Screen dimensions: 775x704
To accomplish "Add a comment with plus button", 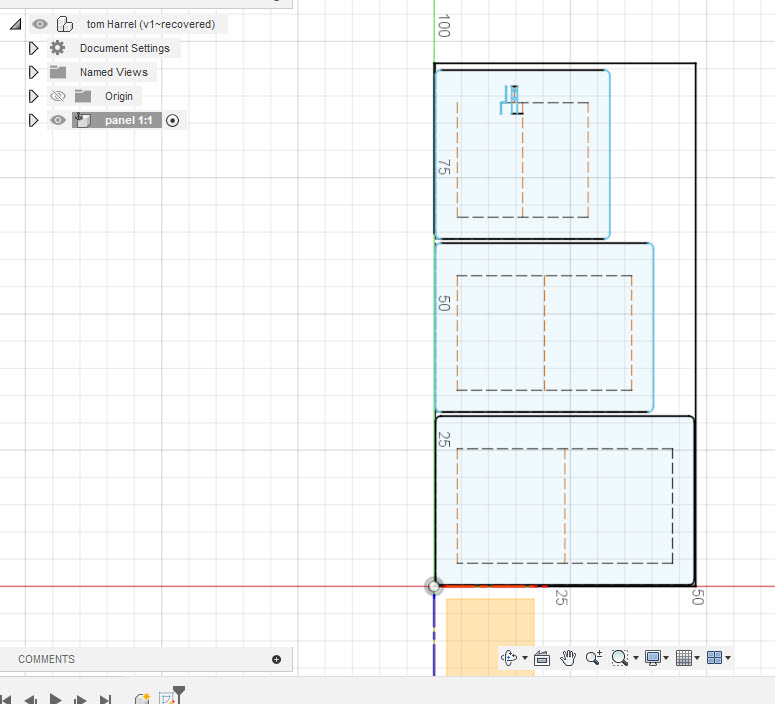I will coord(276,659).
